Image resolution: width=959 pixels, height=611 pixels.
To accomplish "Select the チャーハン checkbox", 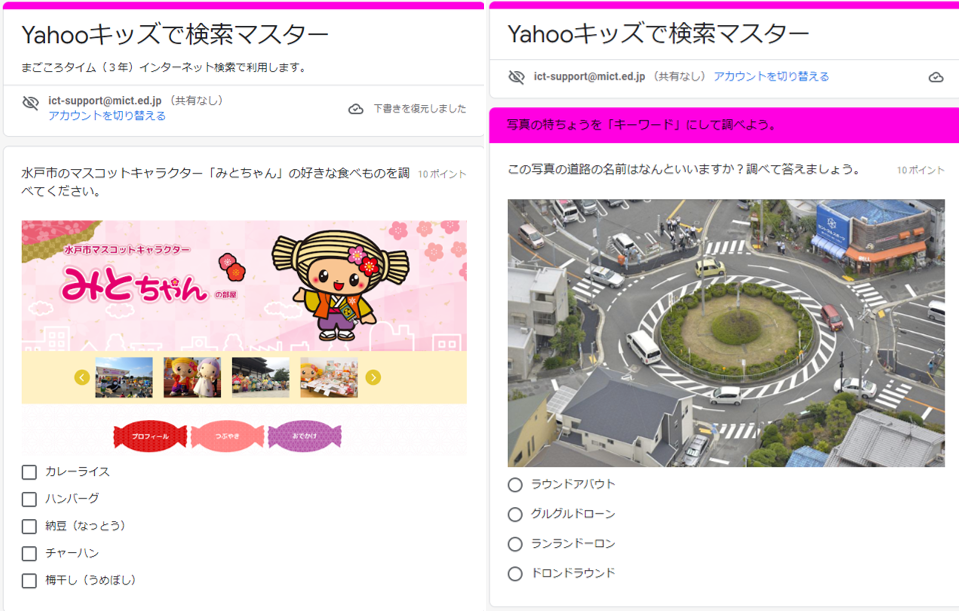I will (x=29, y=554).
